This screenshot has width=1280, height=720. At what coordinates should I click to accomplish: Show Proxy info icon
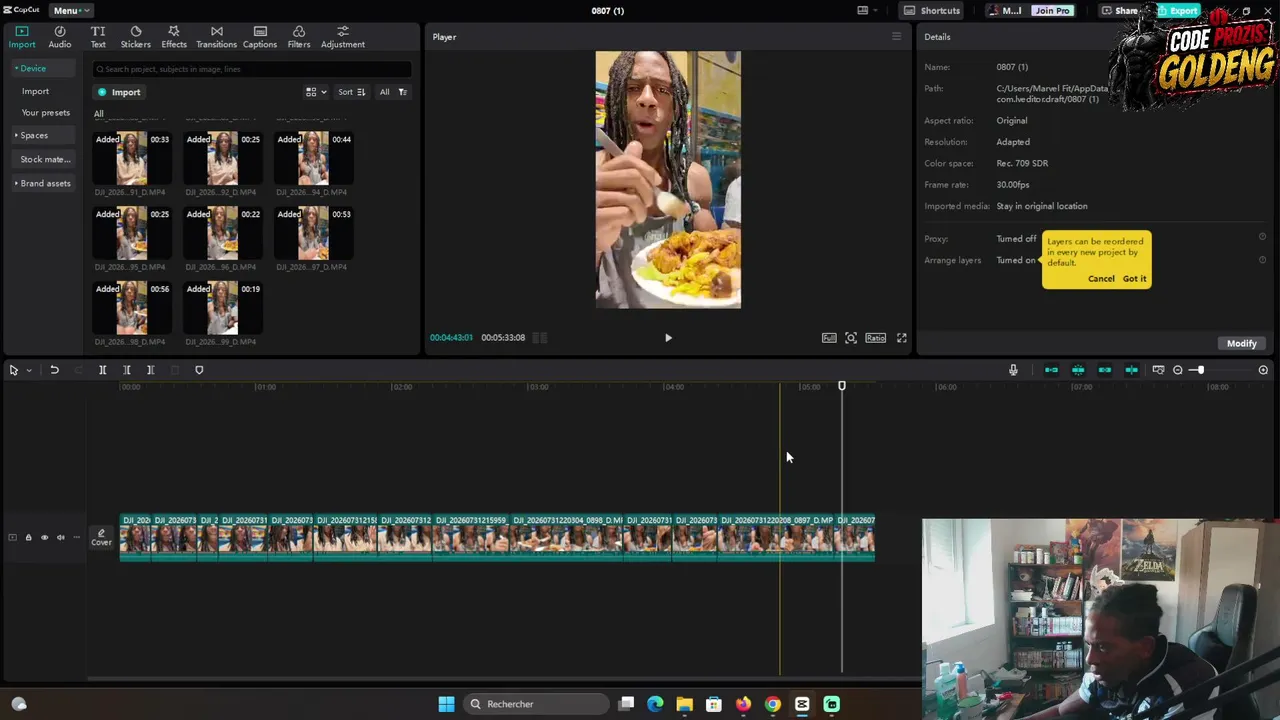click(x=1262, y=237)
